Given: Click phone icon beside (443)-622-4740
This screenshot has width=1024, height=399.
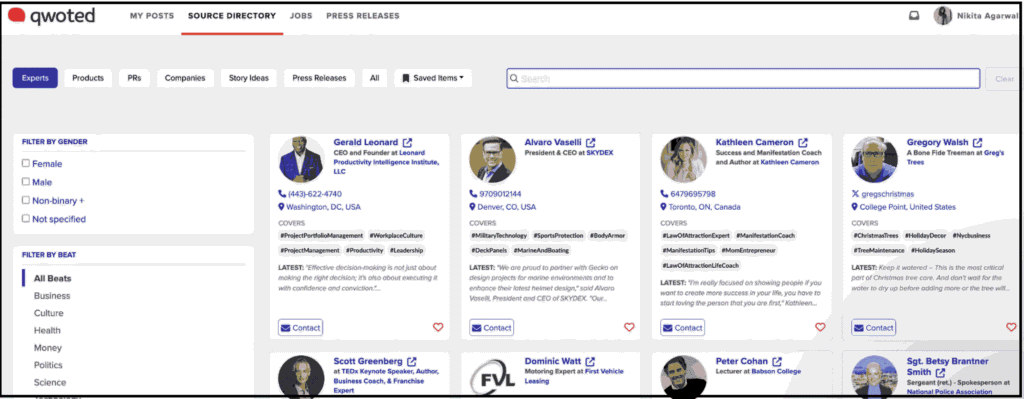Looking at the screenshot, I should click(282, 194).
